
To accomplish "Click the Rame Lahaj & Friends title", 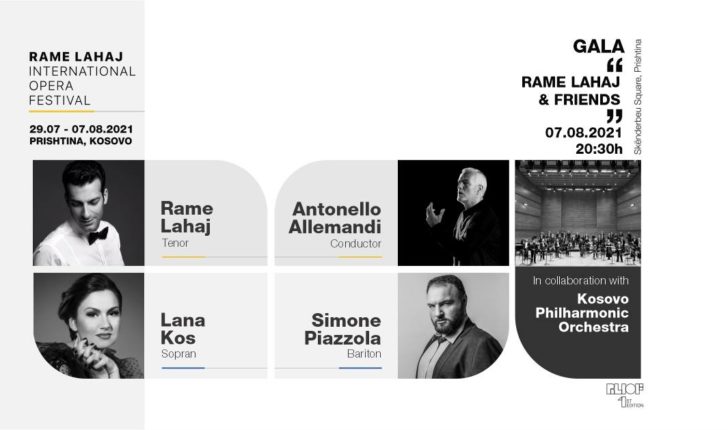I will [x=571, y=91].
